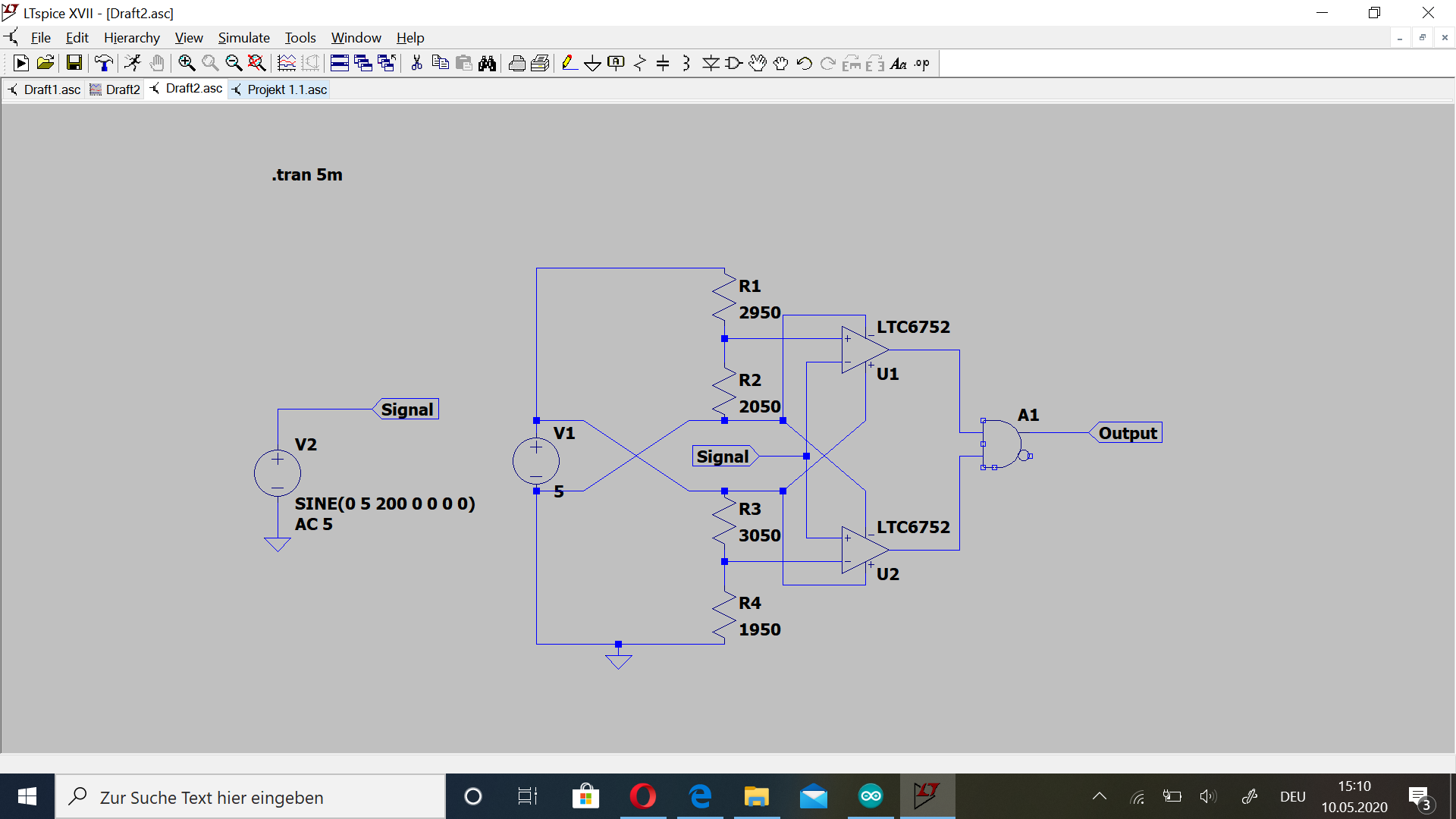Click the New Schematic toolbar icon
The width and height of the screenshot is (1456, 819).
tap(21, 64)
